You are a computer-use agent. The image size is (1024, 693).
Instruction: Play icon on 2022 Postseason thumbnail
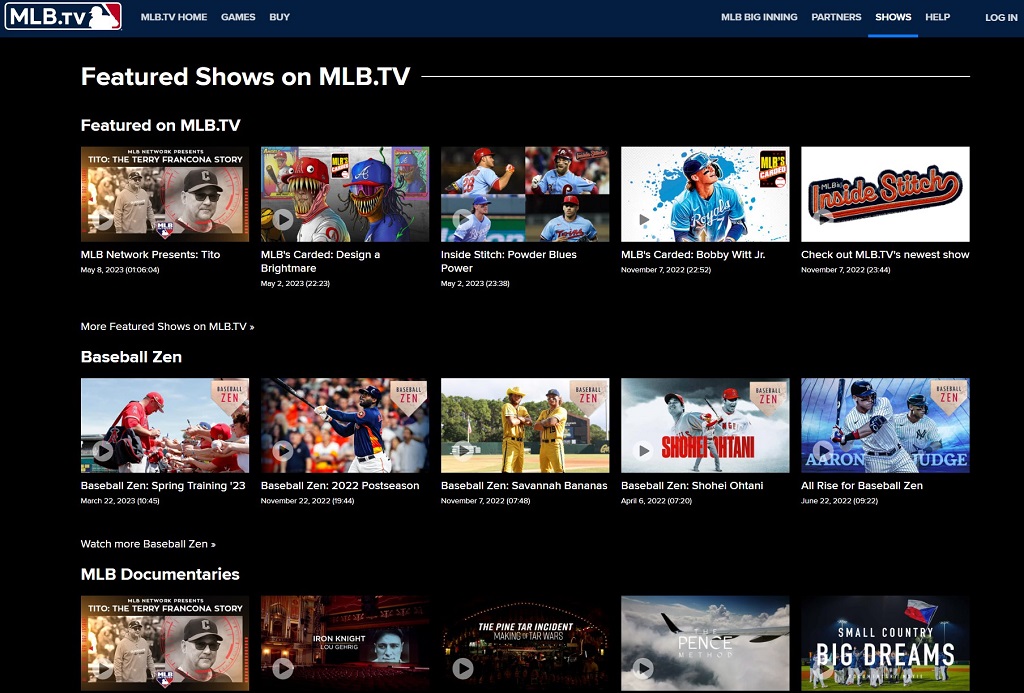[283, 450]
